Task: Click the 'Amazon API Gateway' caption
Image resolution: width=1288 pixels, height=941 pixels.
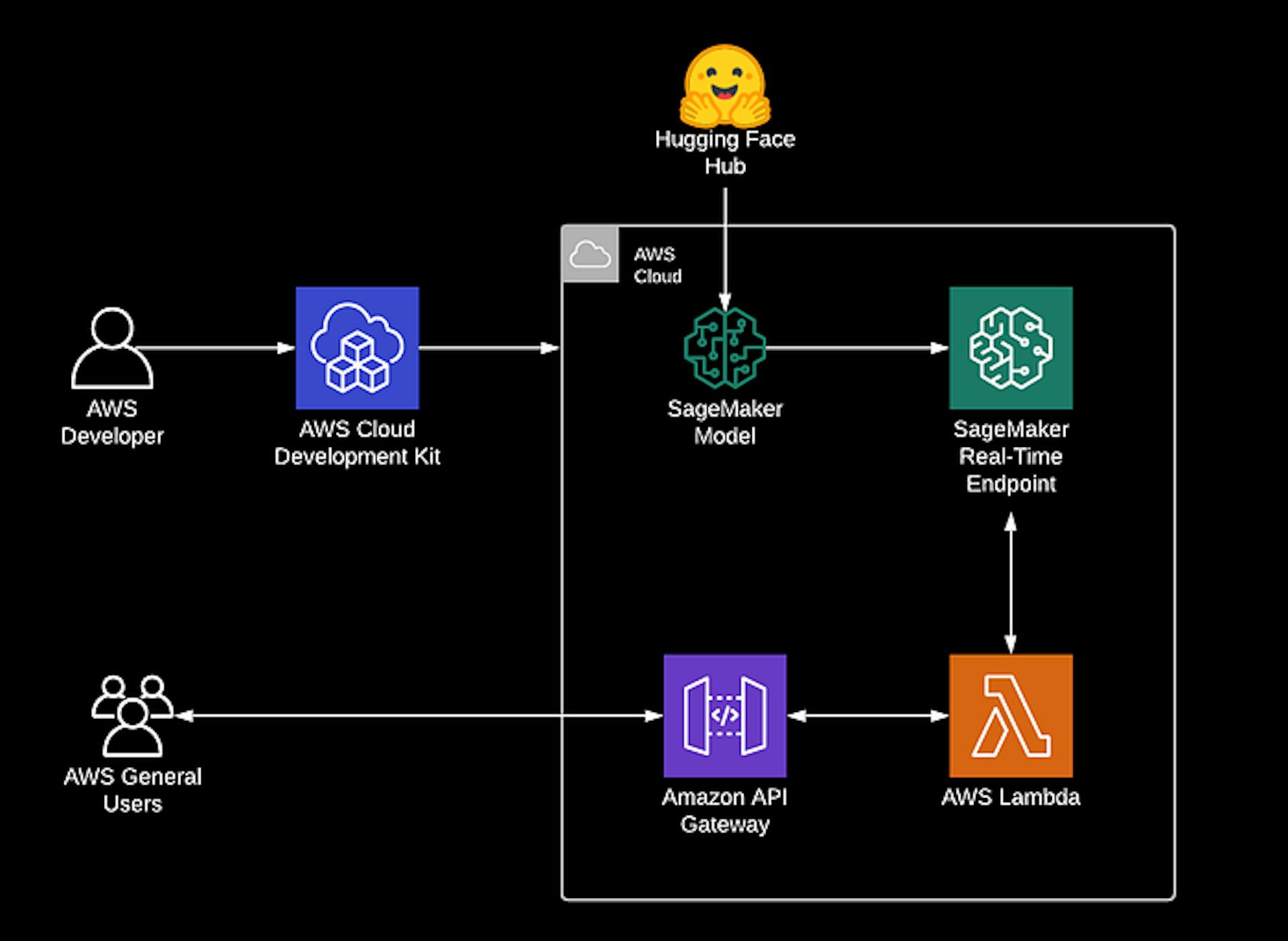Action: pyautogui.click(x=724, y=811)
